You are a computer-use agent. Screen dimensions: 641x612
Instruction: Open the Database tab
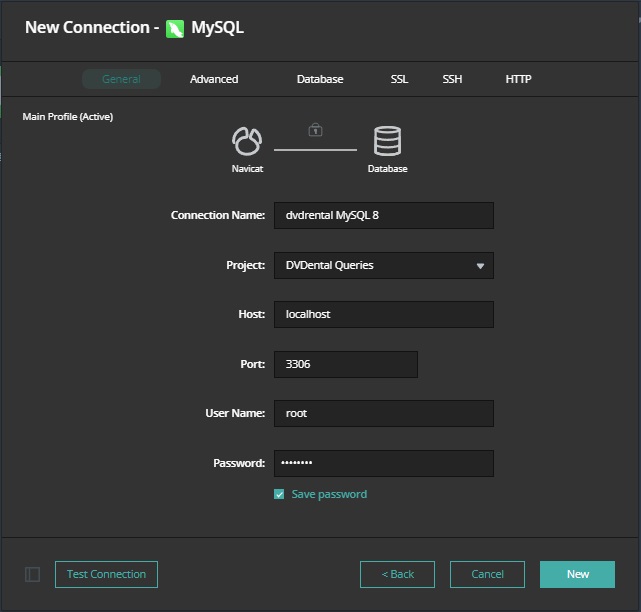coord(320,79)
